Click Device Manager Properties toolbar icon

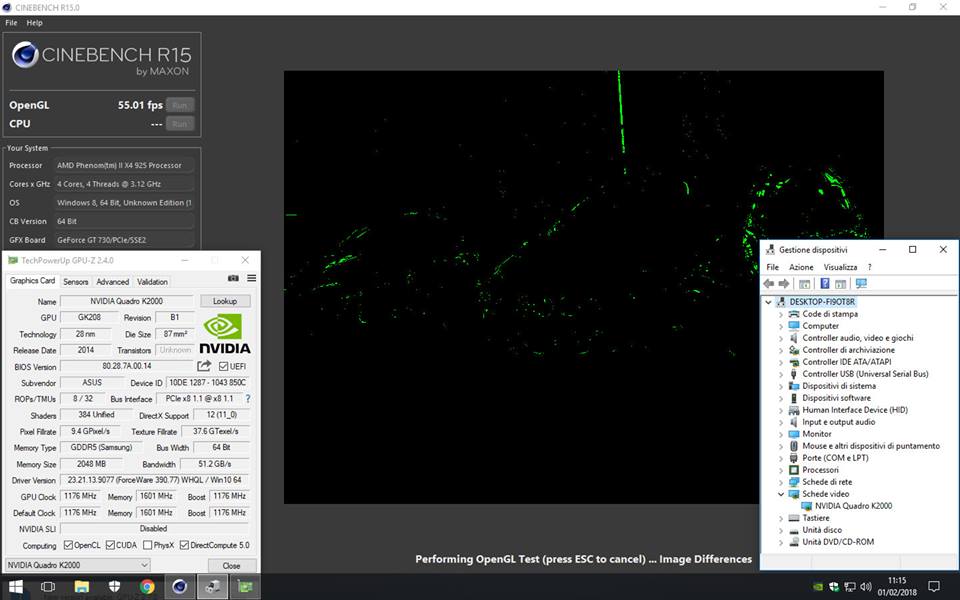[841, 283]
